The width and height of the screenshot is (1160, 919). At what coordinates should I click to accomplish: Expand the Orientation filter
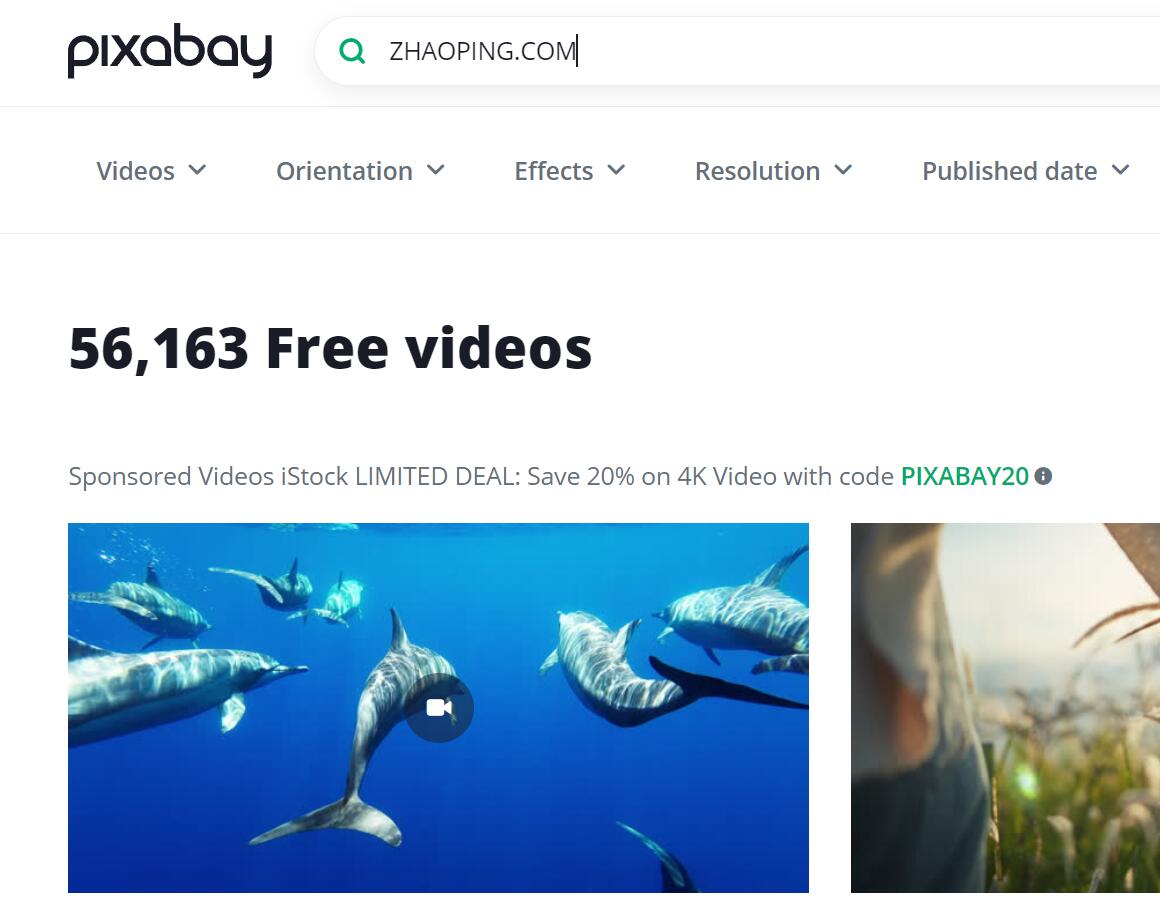point(360,171)
